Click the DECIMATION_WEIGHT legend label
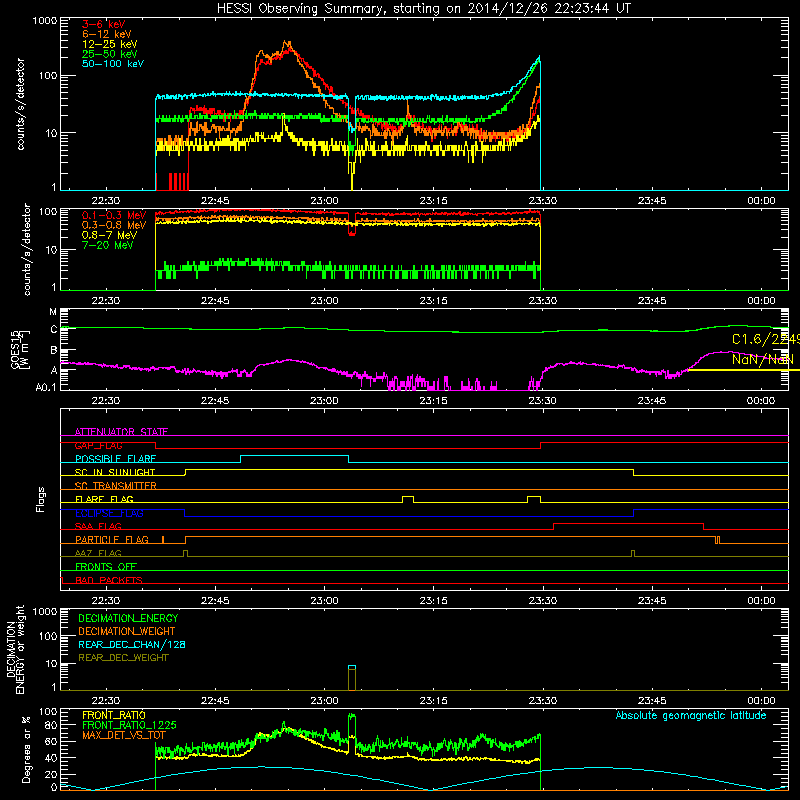 [127, 631]
